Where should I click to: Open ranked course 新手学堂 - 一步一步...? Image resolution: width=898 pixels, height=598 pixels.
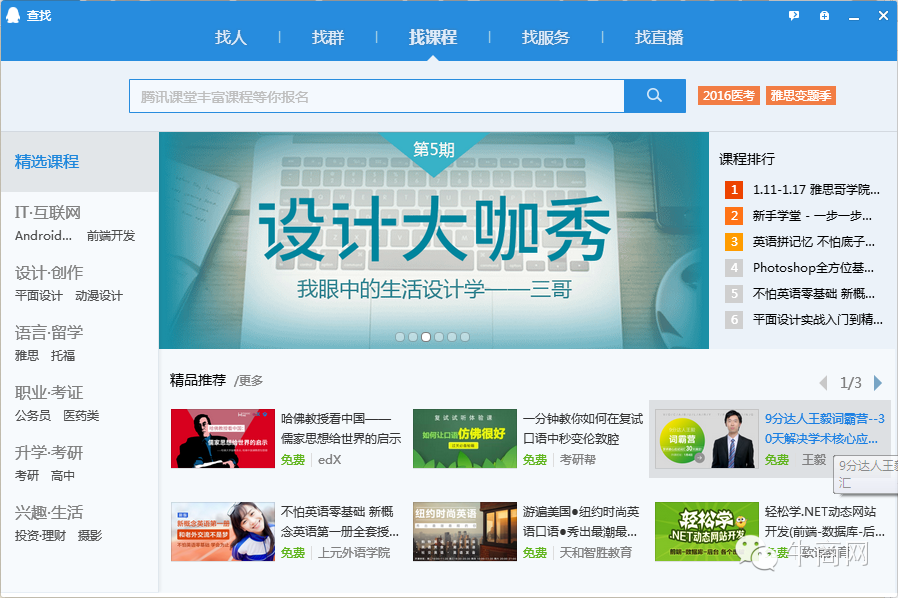pos(812,216)
